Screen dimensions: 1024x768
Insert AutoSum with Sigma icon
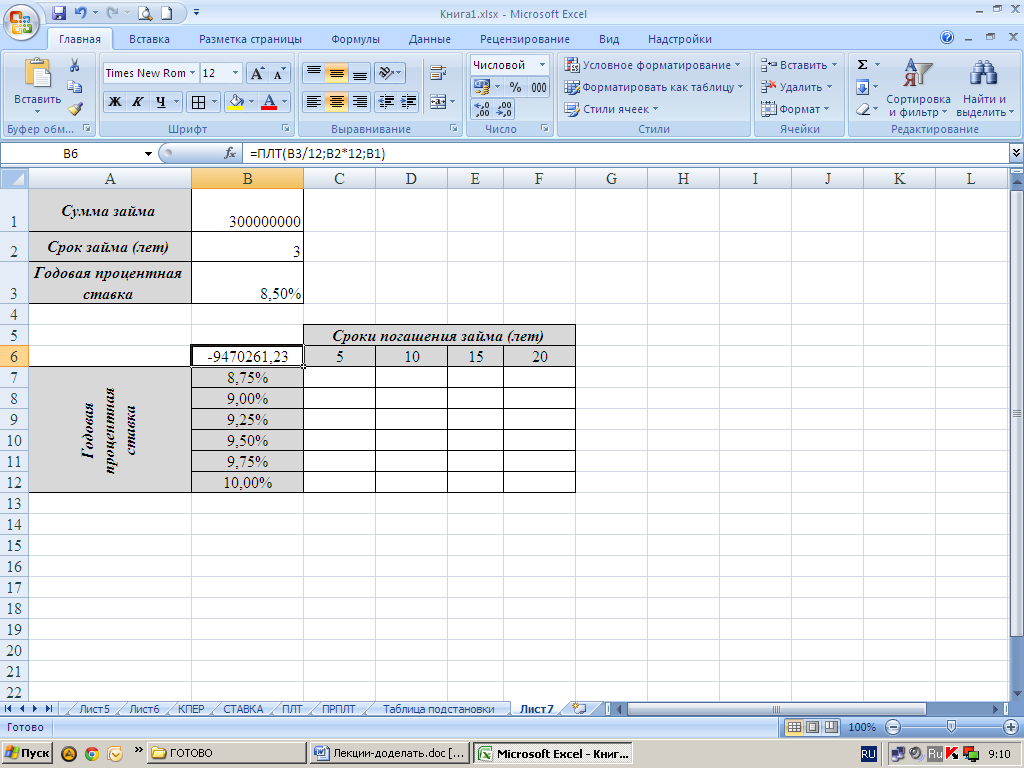[863, 65]
